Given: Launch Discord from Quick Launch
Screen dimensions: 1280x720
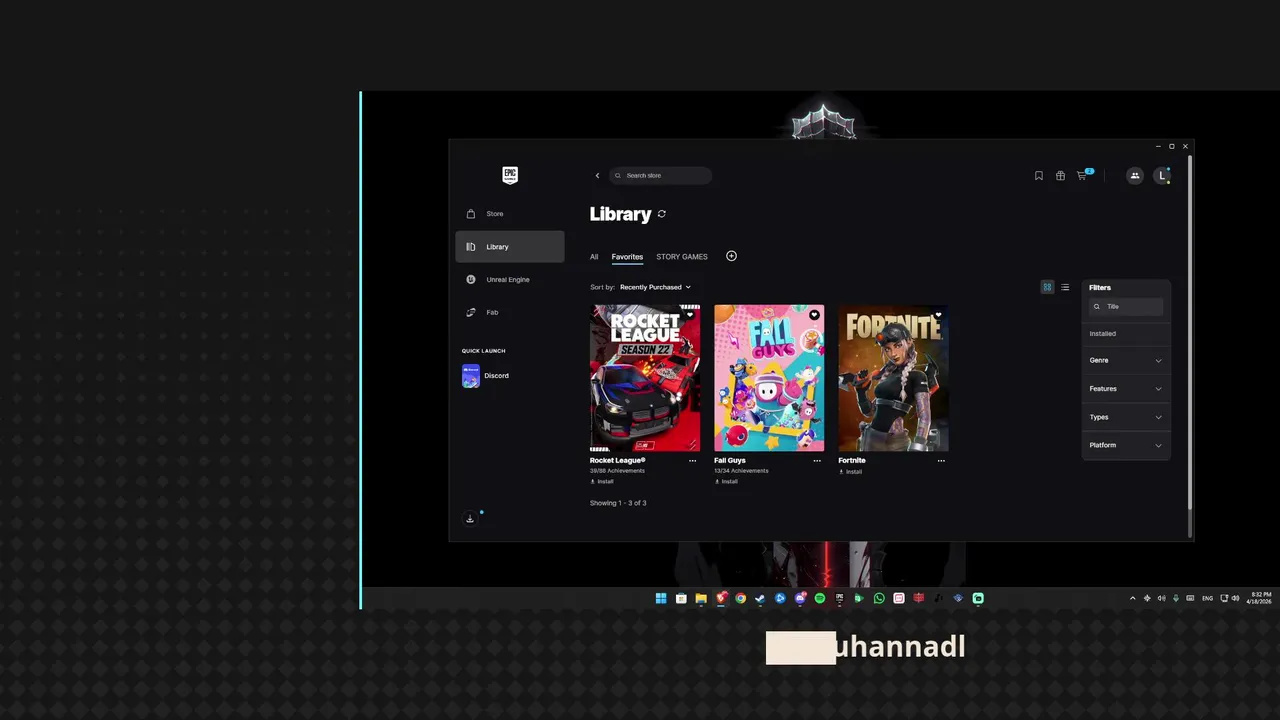Looking at the screenshot, I should point(487,376).
